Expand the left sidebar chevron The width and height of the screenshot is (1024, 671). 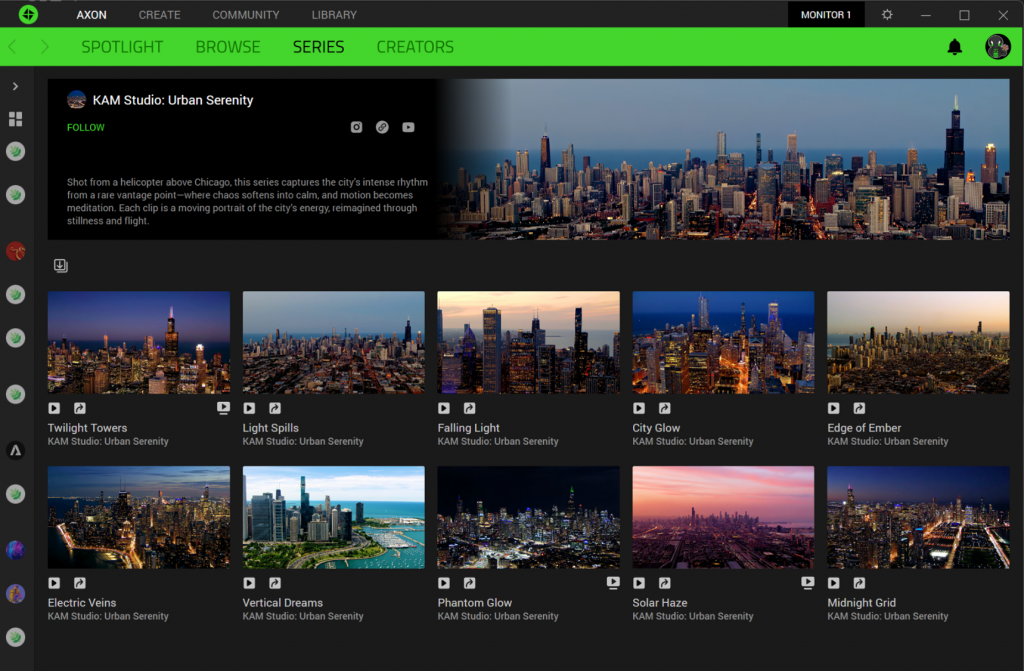15,86
